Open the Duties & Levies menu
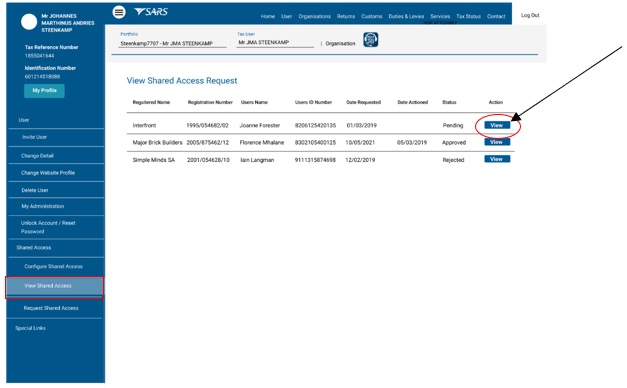The width and height of the screenshot is (627, 388). pyautogui.click(x=406, y=16)
